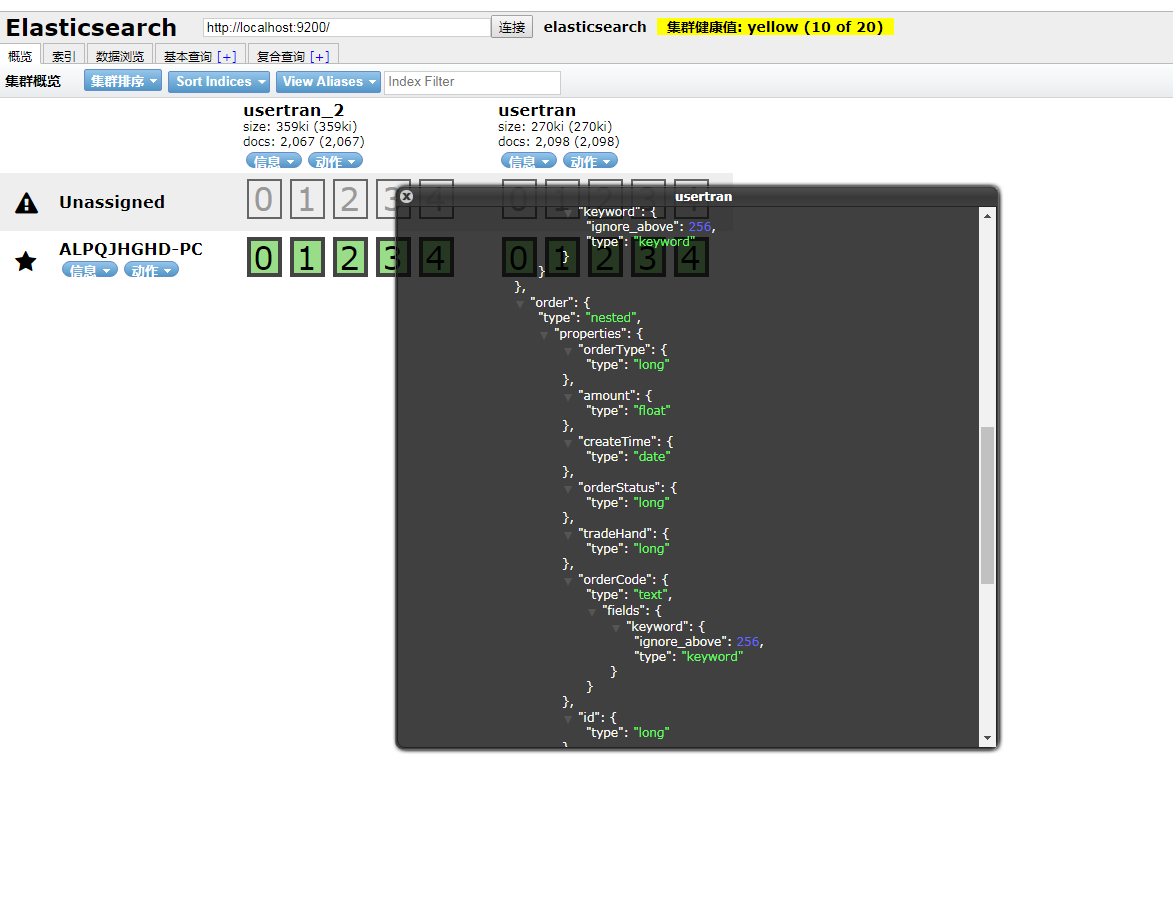Image resolution: width=1173 pixels, height=907 pixels.
Task: Close the usertran info dialog
Action: tap(406, 196)
